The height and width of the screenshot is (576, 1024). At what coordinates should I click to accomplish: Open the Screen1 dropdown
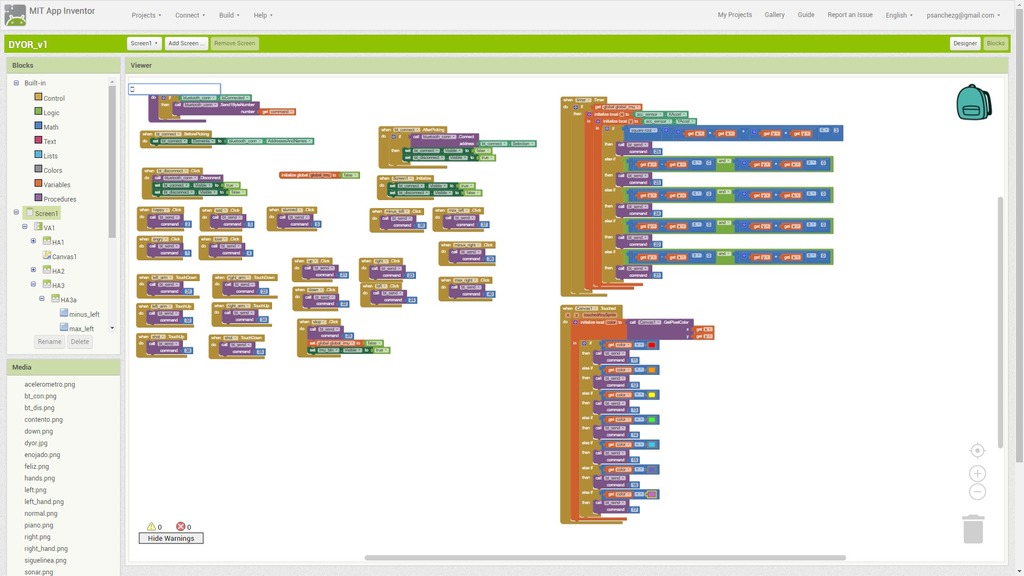tap(144, 43)
